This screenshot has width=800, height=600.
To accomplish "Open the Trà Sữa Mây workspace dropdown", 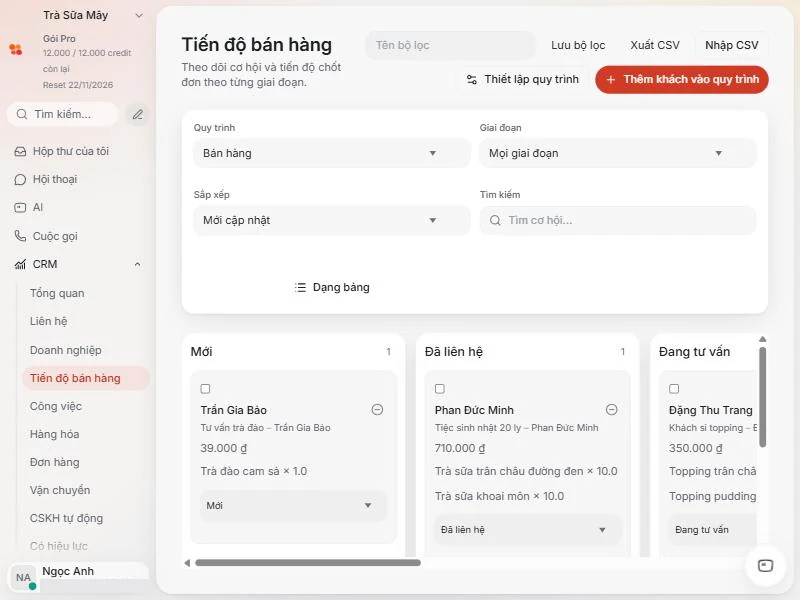I will coord(139,16).
